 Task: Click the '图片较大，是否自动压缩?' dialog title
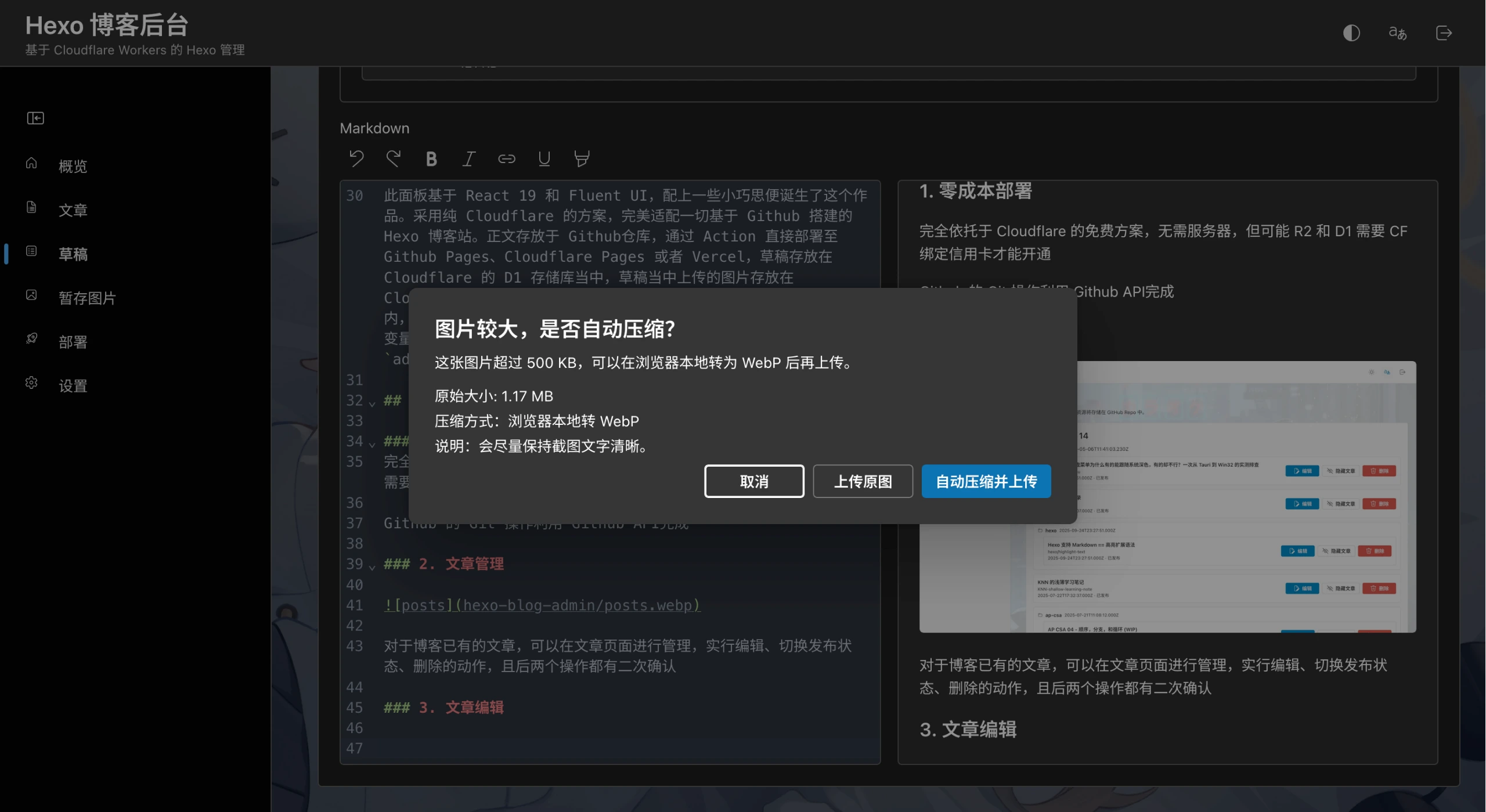pos(555,329)
